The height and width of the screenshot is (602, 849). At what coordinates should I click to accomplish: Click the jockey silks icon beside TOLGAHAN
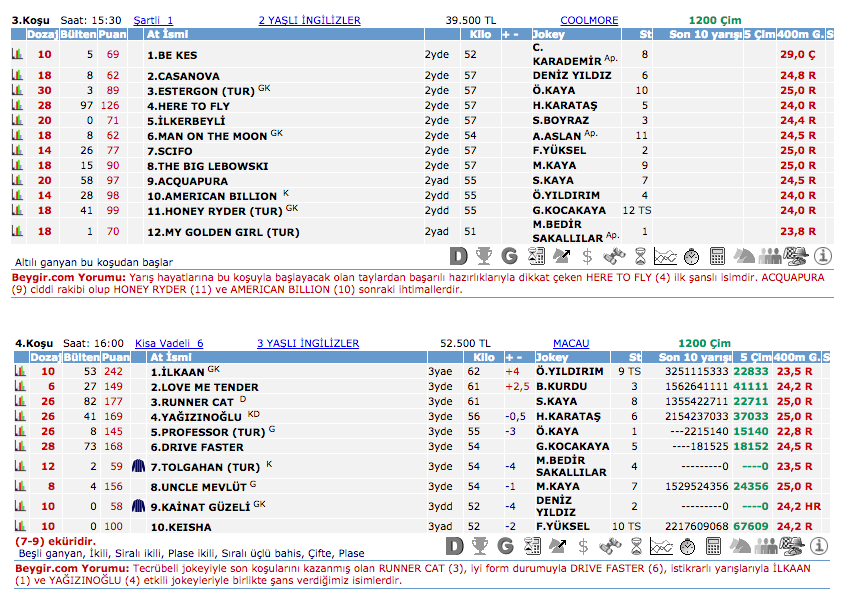click(x=138, y=467)
